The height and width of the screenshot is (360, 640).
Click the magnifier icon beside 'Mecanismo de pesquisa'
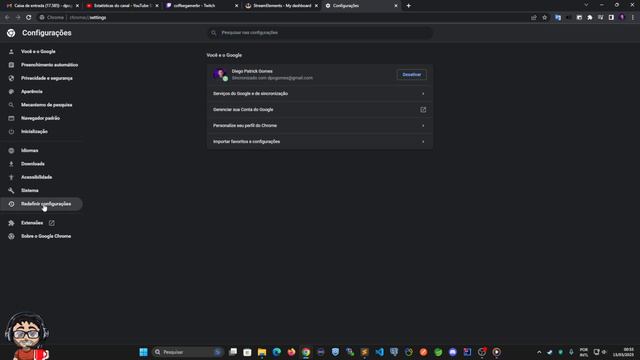click(x=11, y=105)
